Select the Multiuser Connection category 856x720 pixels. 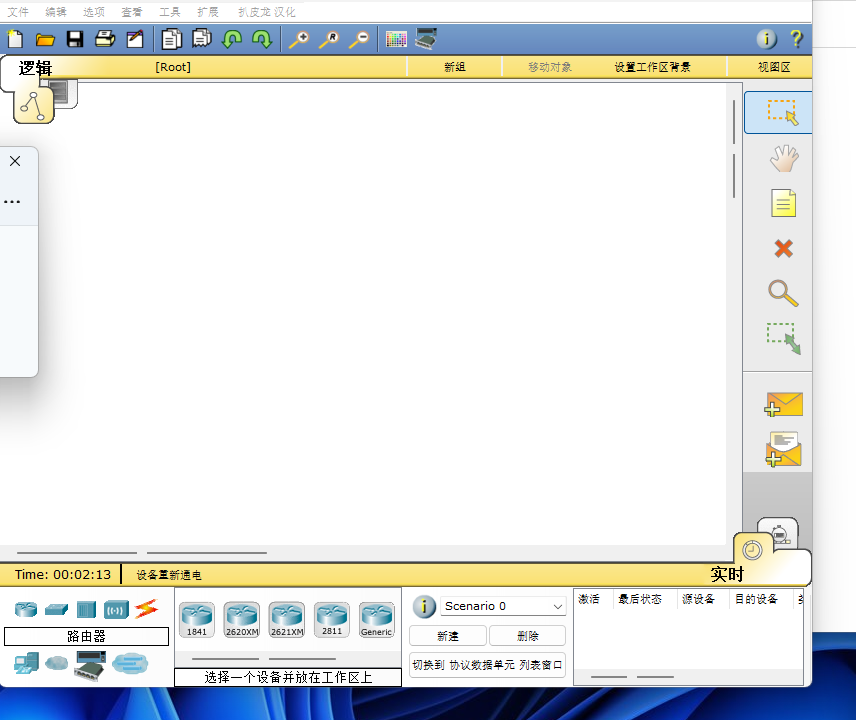tap(130, 663)
